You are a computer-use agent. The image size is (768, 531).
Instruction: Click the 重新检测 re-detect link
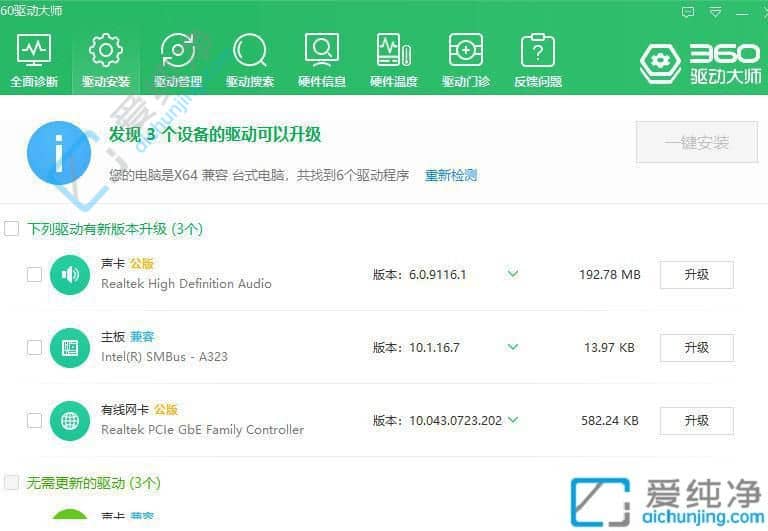[x=451, y=175]
